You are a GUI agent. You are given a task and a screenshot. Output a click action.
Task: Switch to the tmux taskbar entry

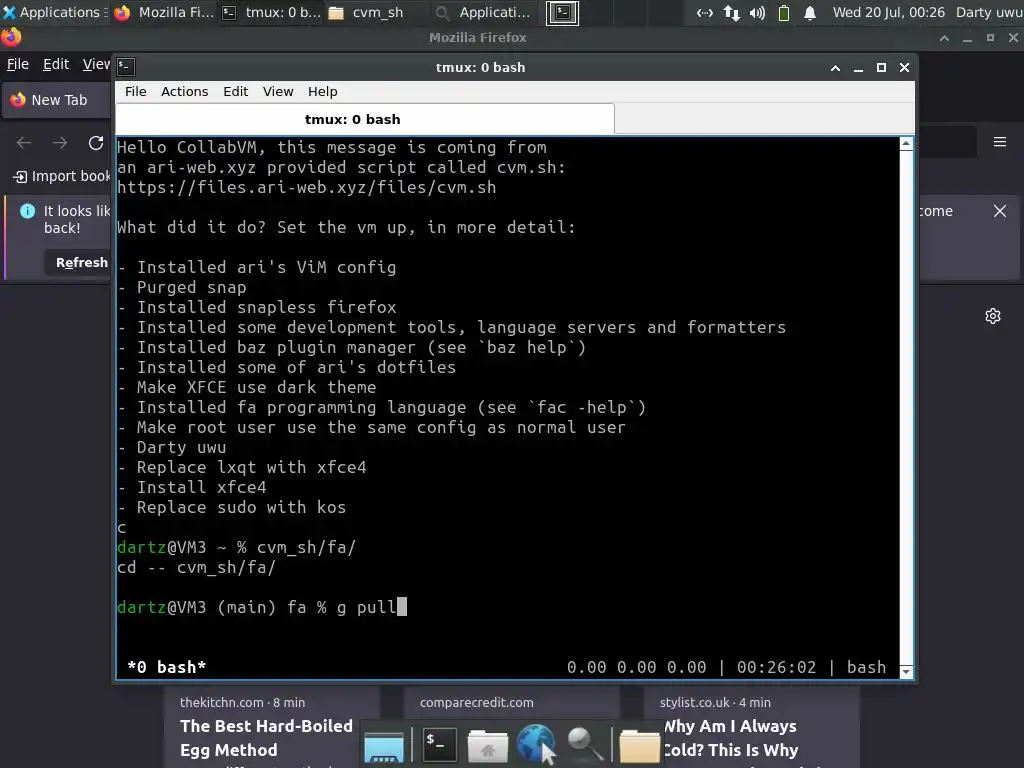[271, 12]
